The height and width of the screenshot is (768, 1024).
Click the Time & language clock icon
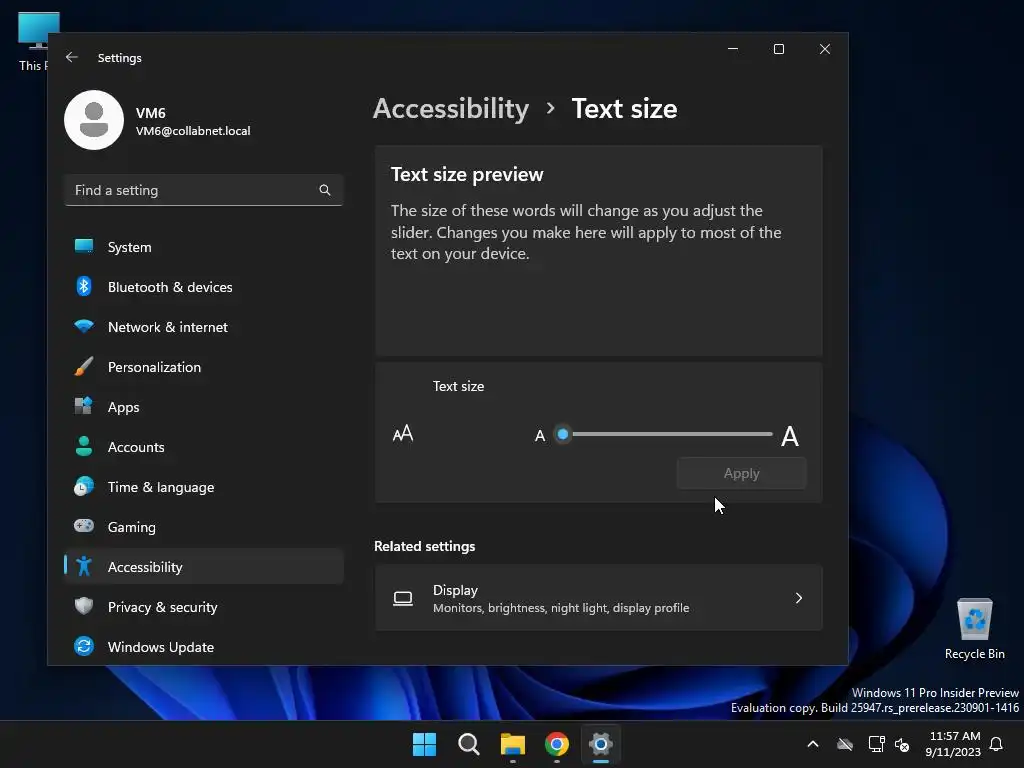(x=84, y=487)
